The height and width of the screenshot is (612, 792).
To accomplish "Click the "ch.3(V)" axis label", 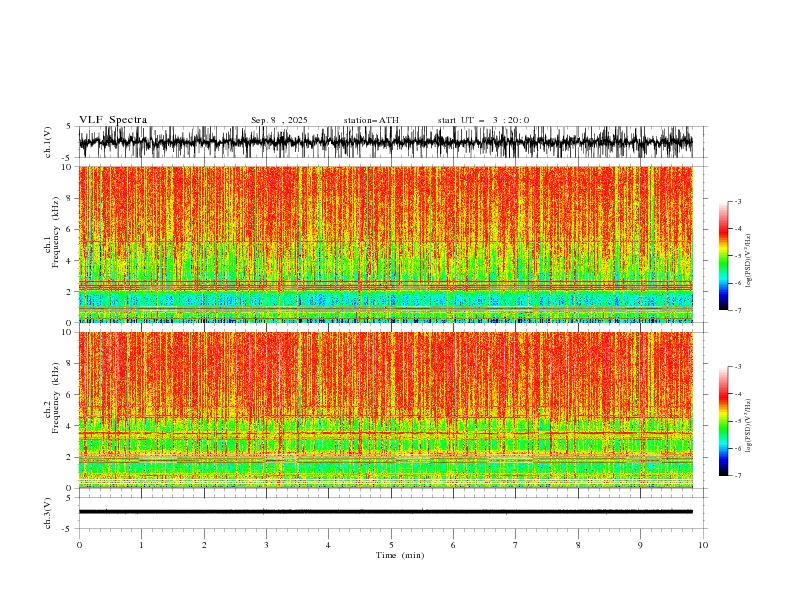I will tap(48, 513).
